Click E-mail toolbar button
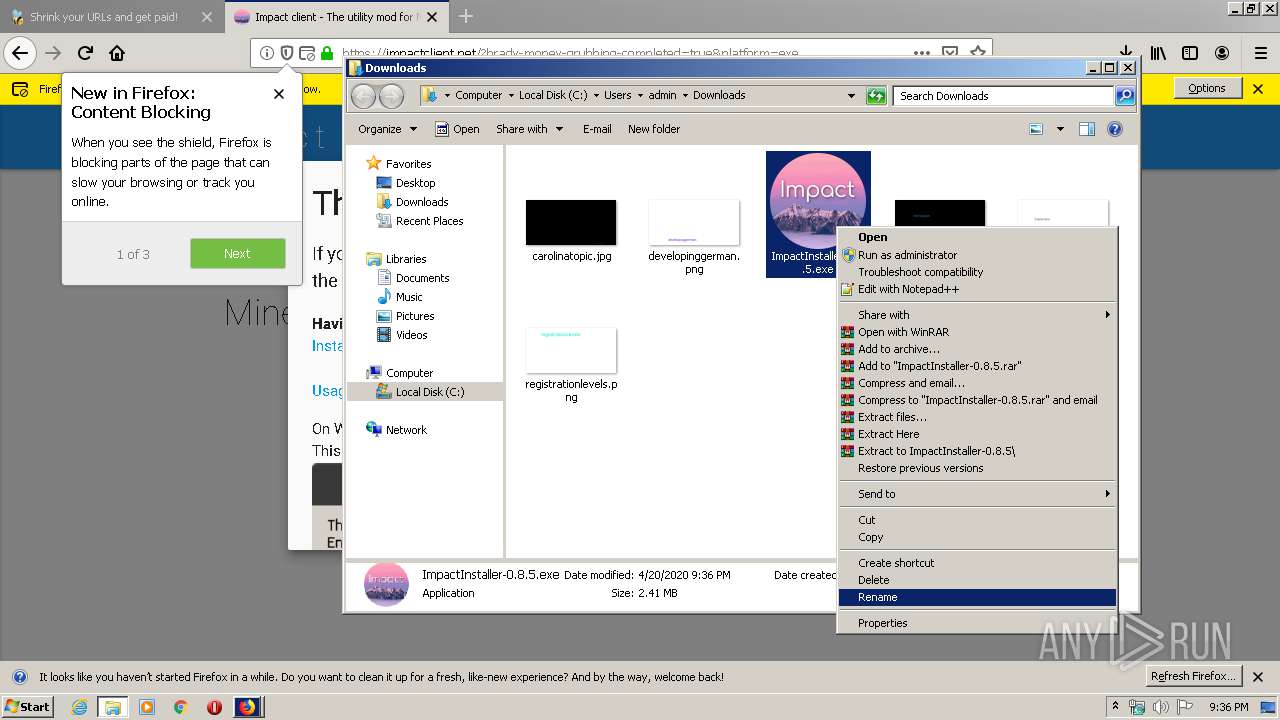This screenshot has width=1280, height=720. coord(597,129)
